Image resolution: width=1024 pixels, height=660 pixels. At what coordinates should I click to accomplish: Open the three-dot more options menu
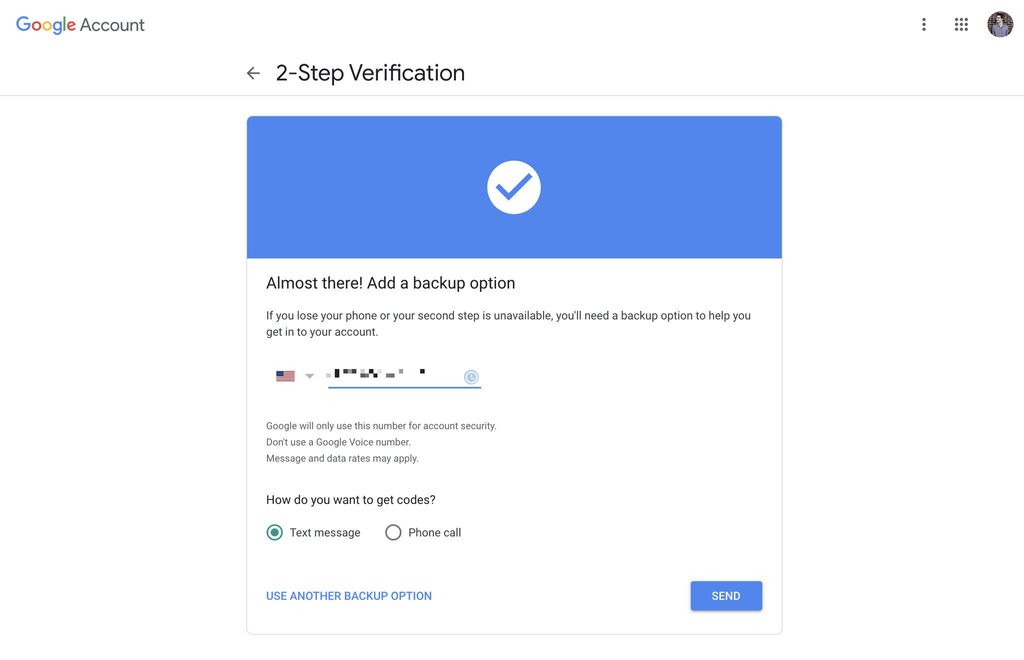[x=923, y=25]
